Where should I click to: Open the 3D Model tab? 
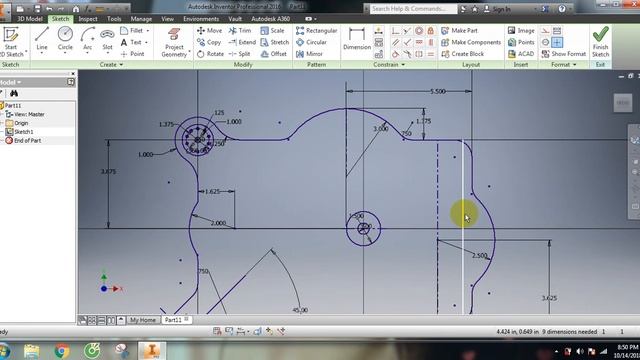coord(29,19)
